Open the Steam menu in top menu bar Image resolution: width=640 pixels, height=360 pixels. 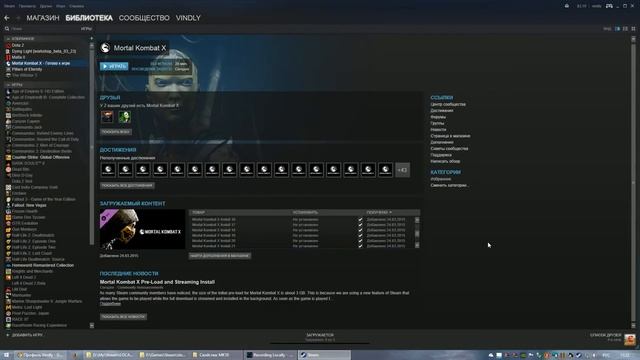pos(9,6)
